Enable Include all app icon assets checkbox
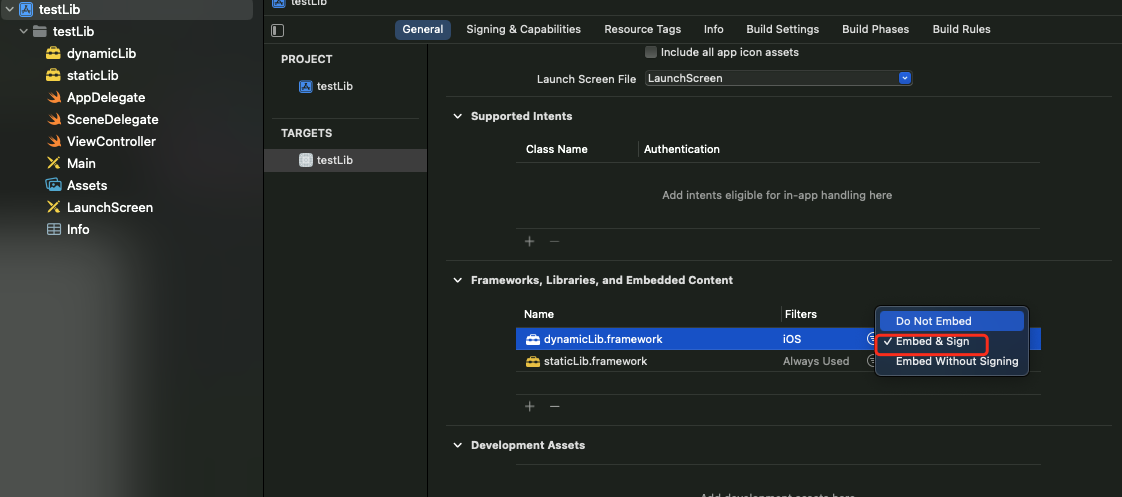 coord(650,52)
